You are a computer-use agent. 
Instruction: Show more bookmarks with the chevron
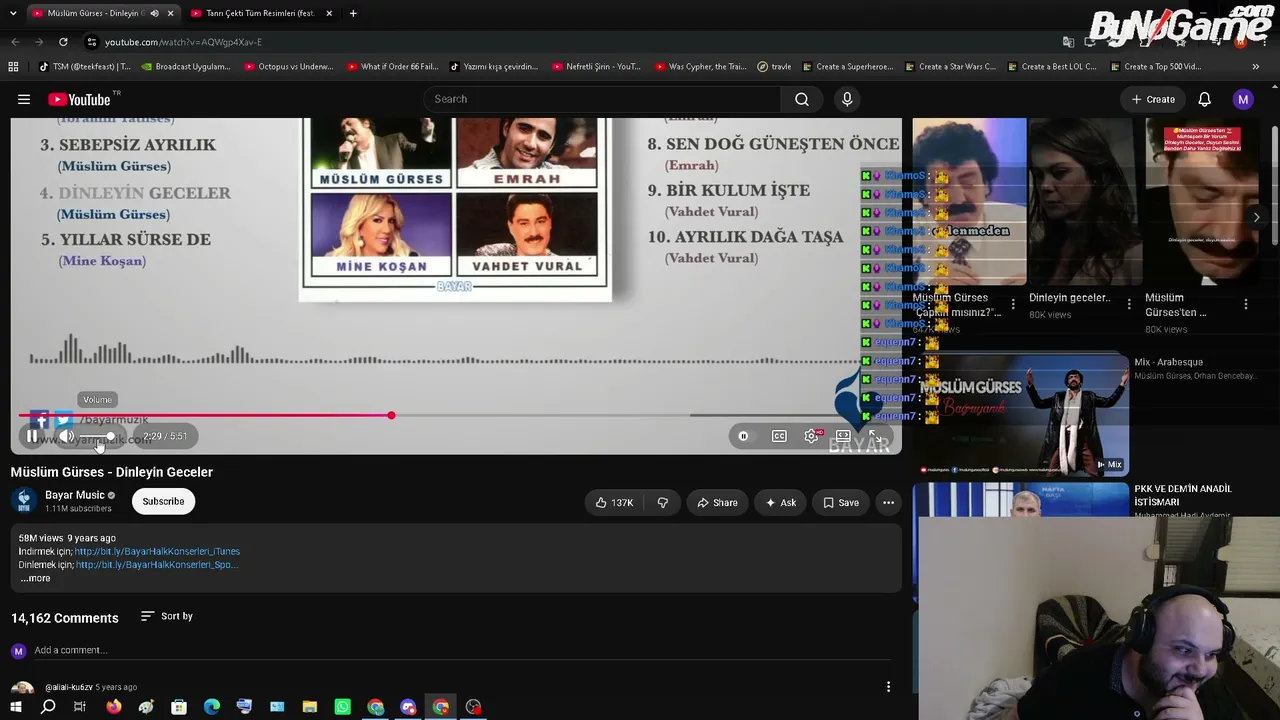[1256, 67]
